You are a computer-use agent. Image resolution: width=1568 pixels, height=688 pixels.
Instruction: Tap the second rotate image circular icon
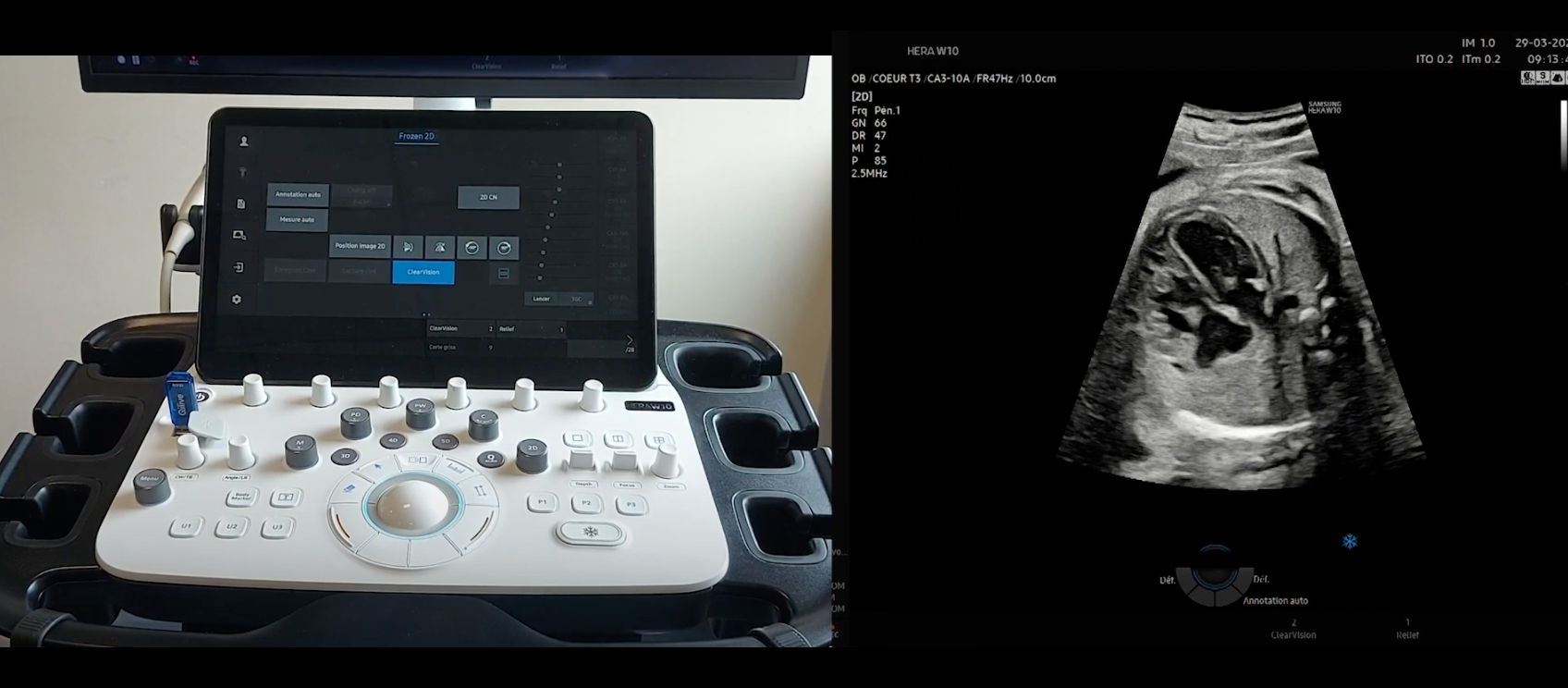tap(504, 248)
